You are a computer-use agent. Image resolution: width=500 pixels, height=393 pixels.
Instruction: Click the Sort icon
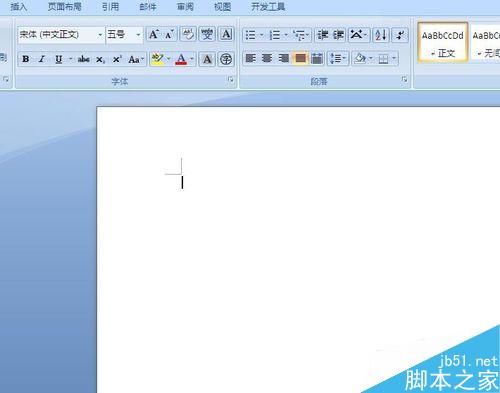(380, 35)
